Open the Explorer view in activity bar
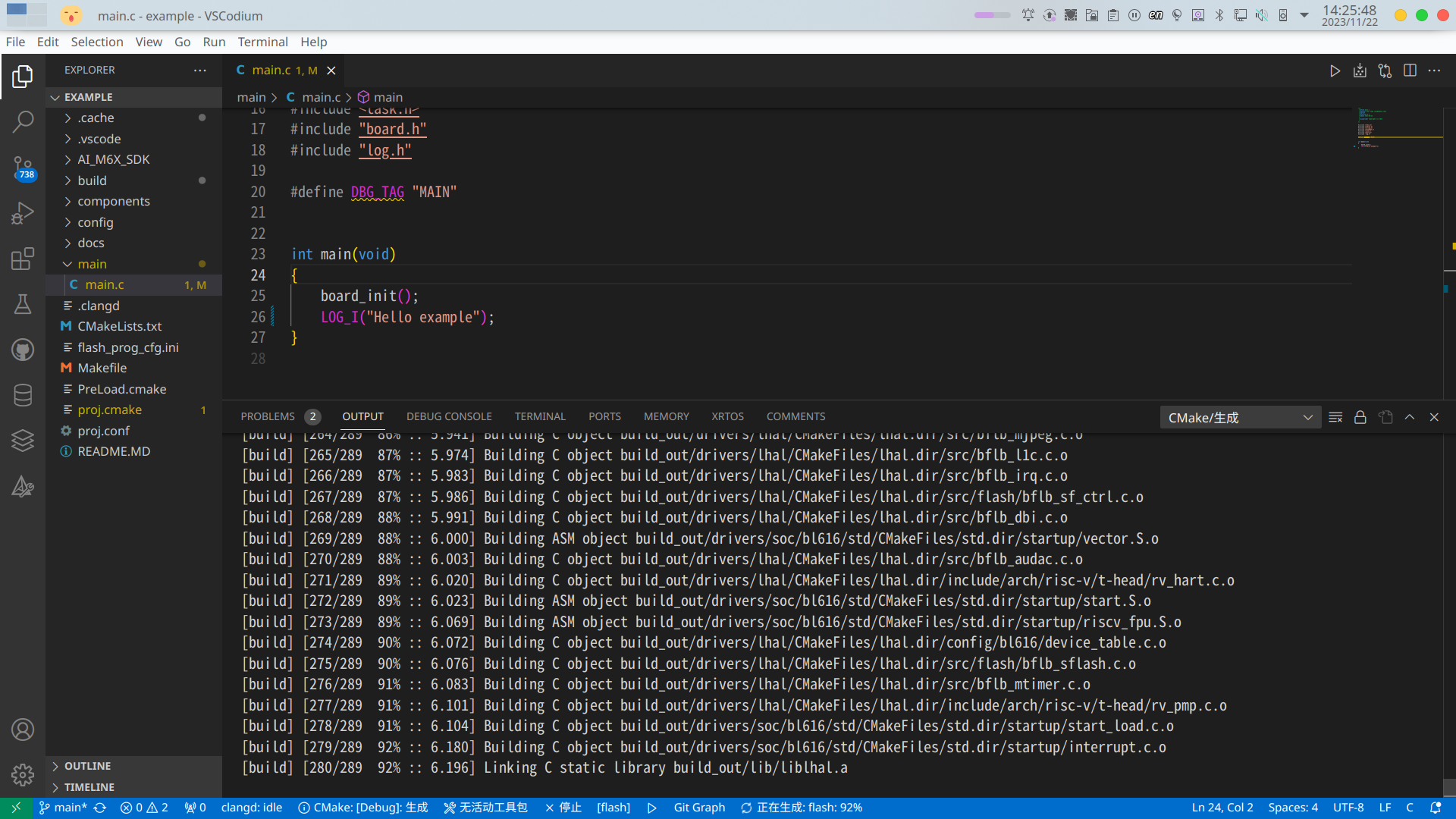The image size is (1456, 819). (23, 76)
